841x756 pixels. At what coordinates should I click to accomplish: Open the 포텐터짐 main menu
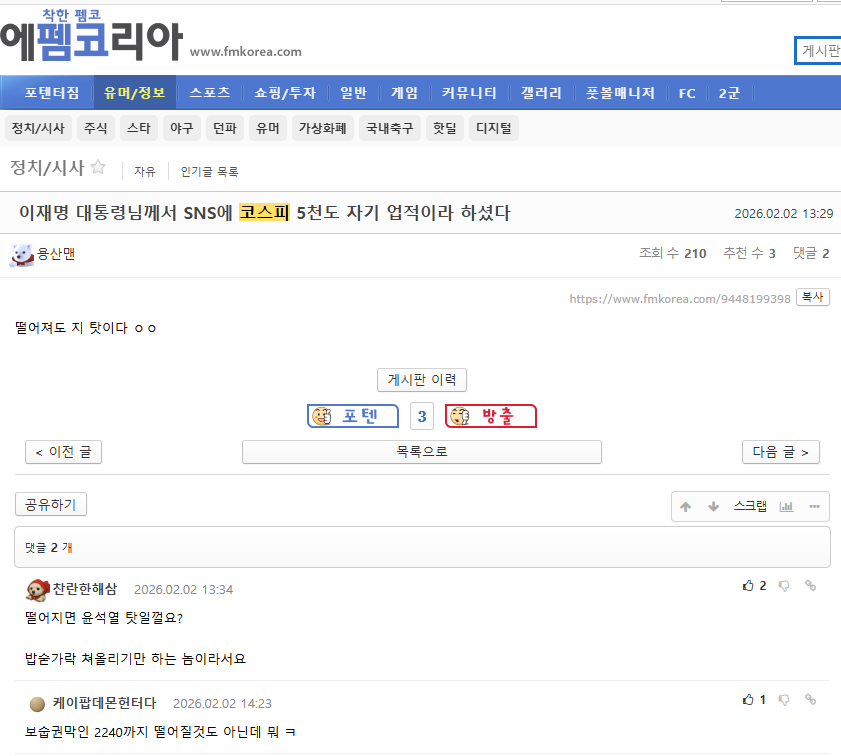coord(51,93)
